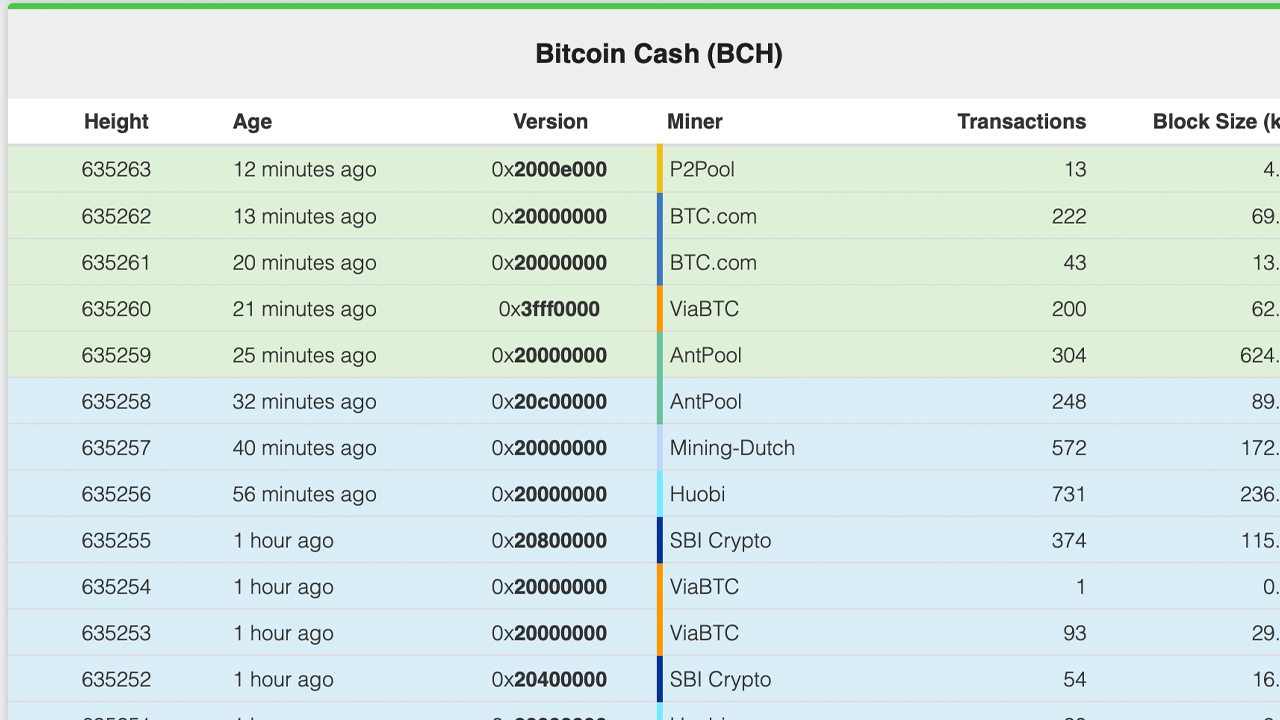Click version 0x3fff0000 cell
The width and height of the screenshot is (1280, 720).
[x=549, y=309]
